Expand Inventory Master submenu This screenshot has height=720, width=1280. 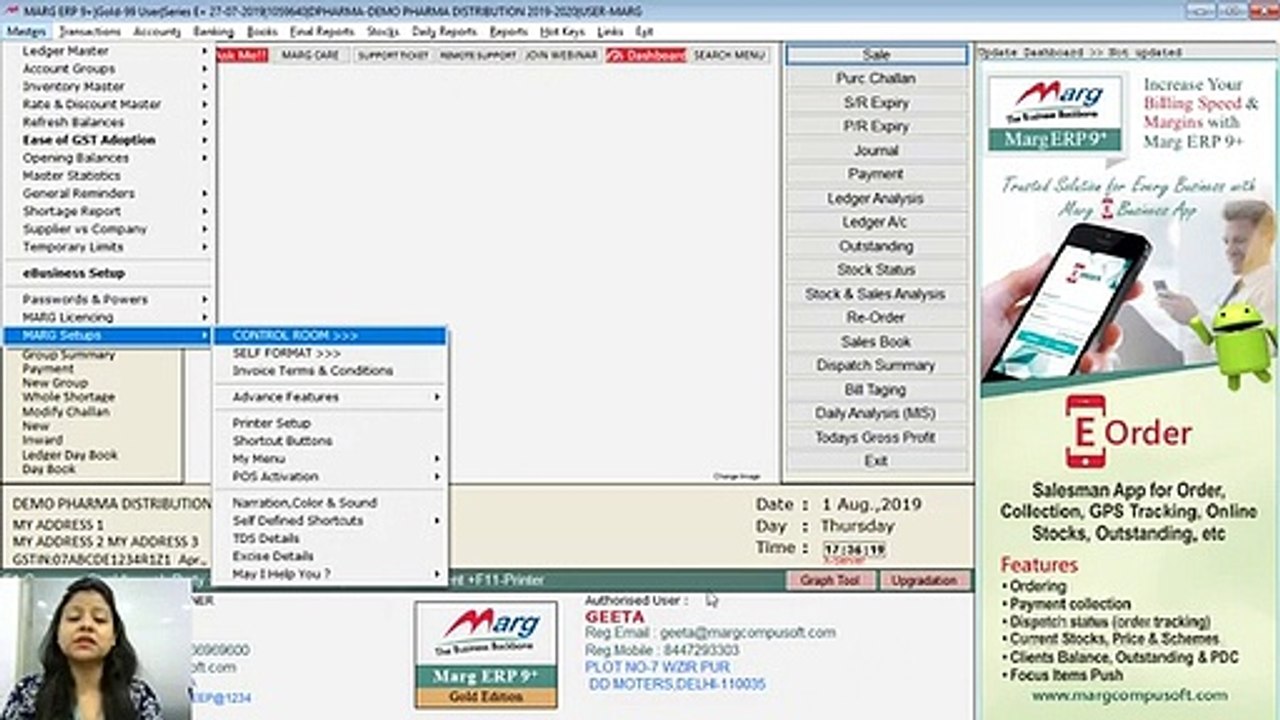click(x=109, y=87)
